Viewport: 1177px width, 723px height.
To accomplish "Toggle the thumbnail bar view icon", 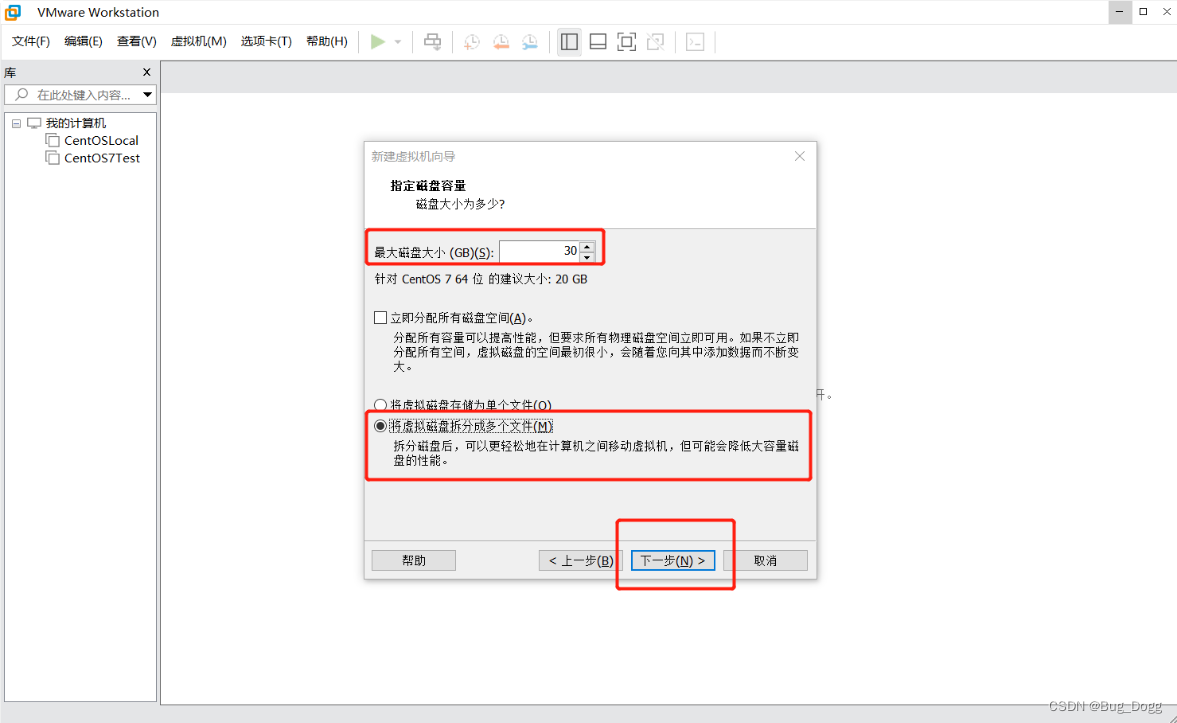I will click(x=598, y=42).
